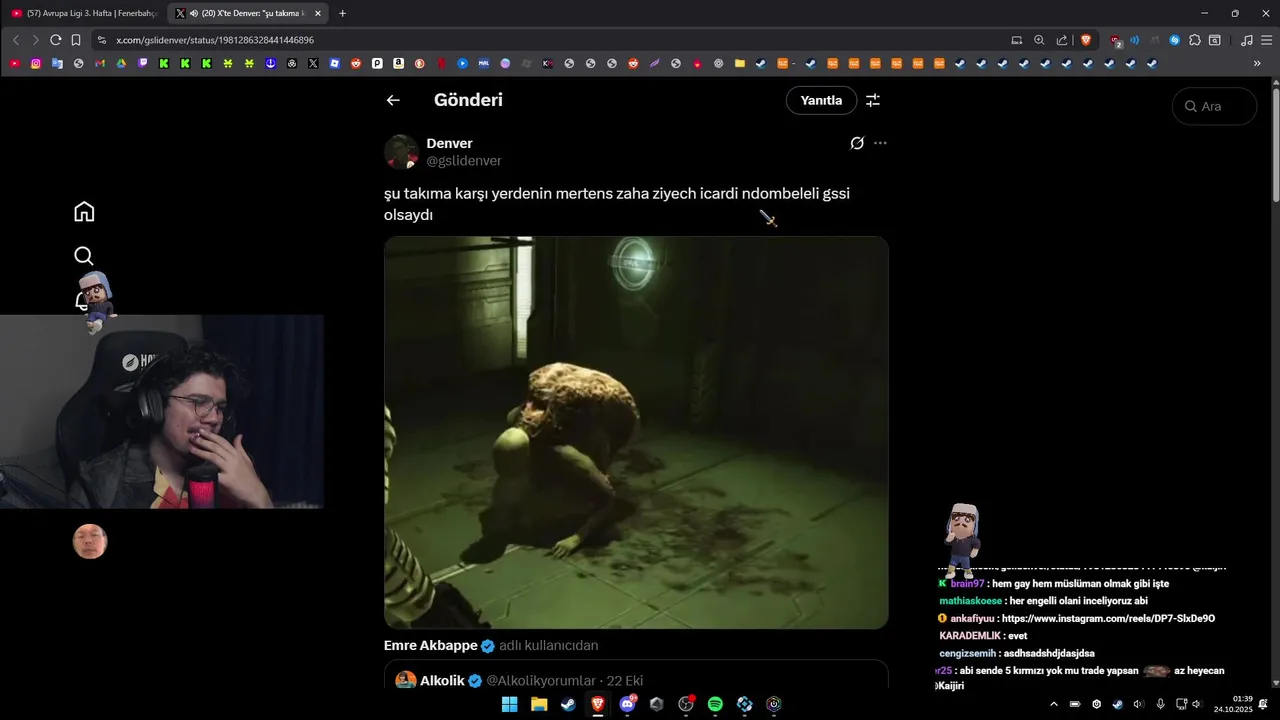
Task: Open the X Home sidebar icon
Action: (x=84, y=211)
